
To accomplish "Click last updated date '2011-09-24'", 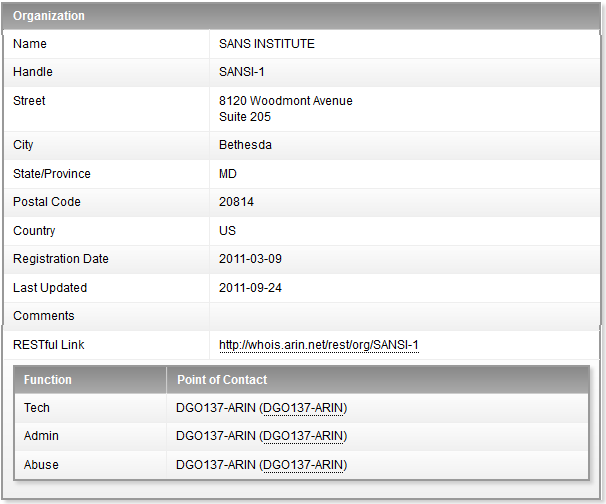I will click(x=250, y=288).
